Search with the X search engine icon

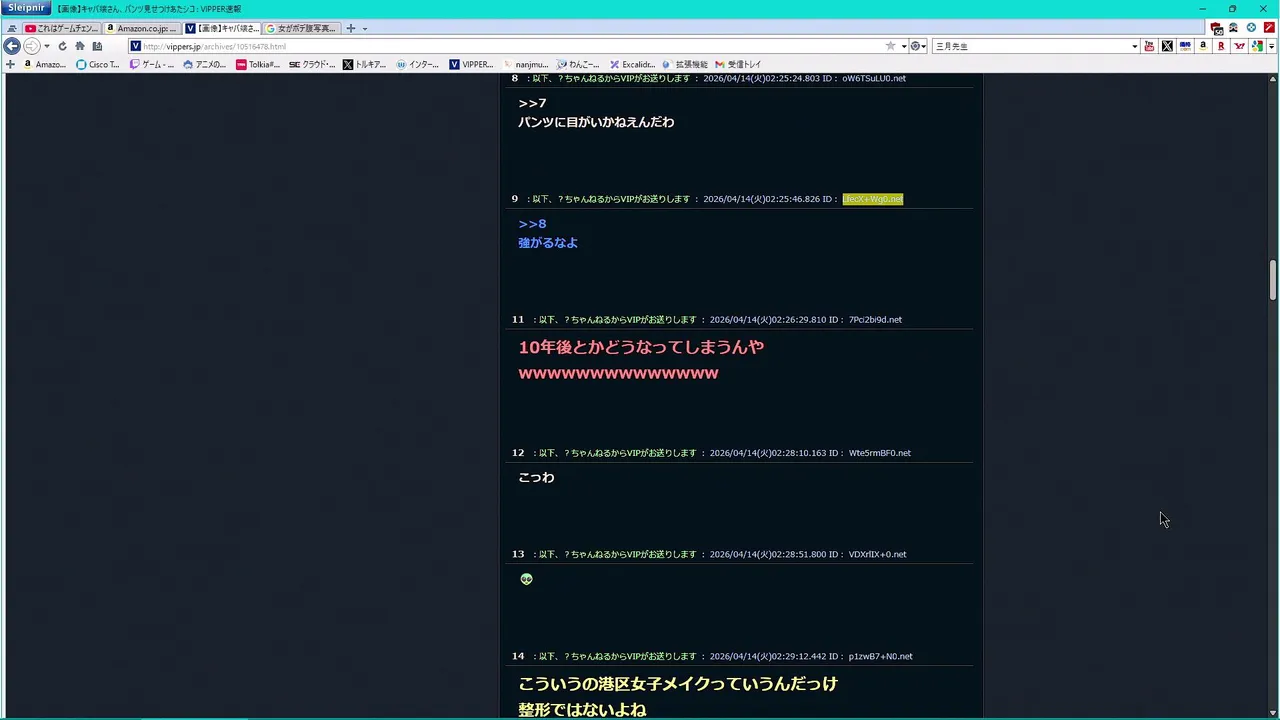pos(1167,46)
